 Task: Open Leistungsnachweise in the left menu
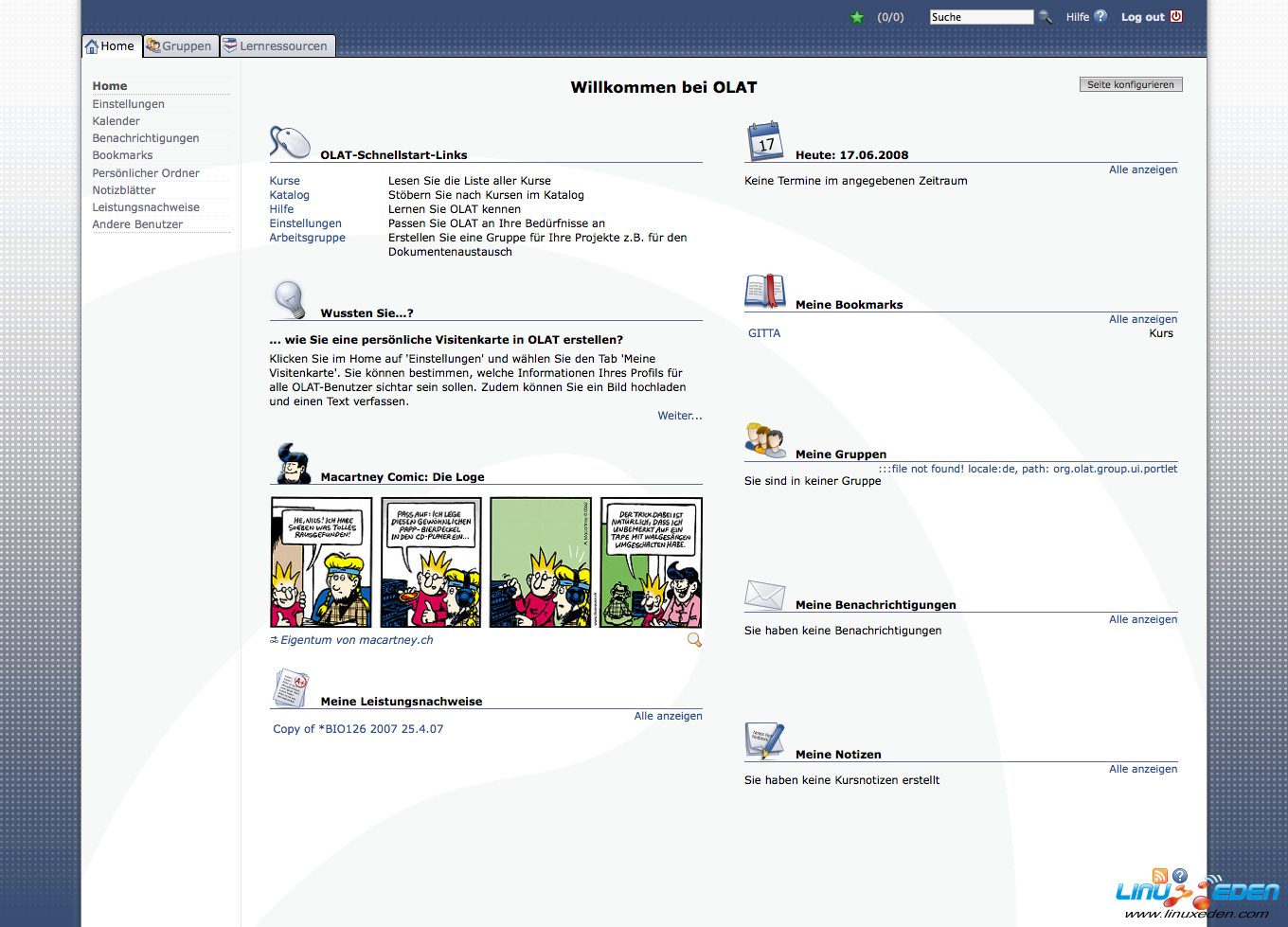coord(146,207)
